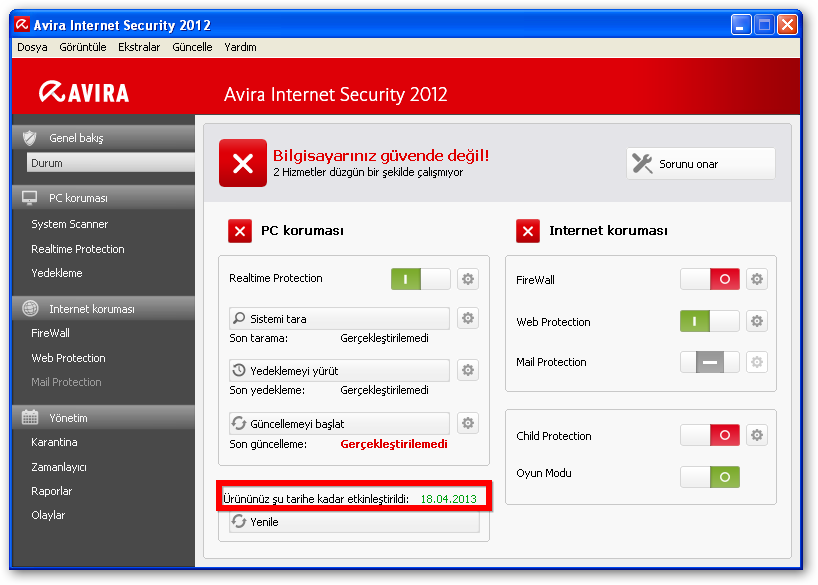Click Genel bakış section header

[103, 138]
